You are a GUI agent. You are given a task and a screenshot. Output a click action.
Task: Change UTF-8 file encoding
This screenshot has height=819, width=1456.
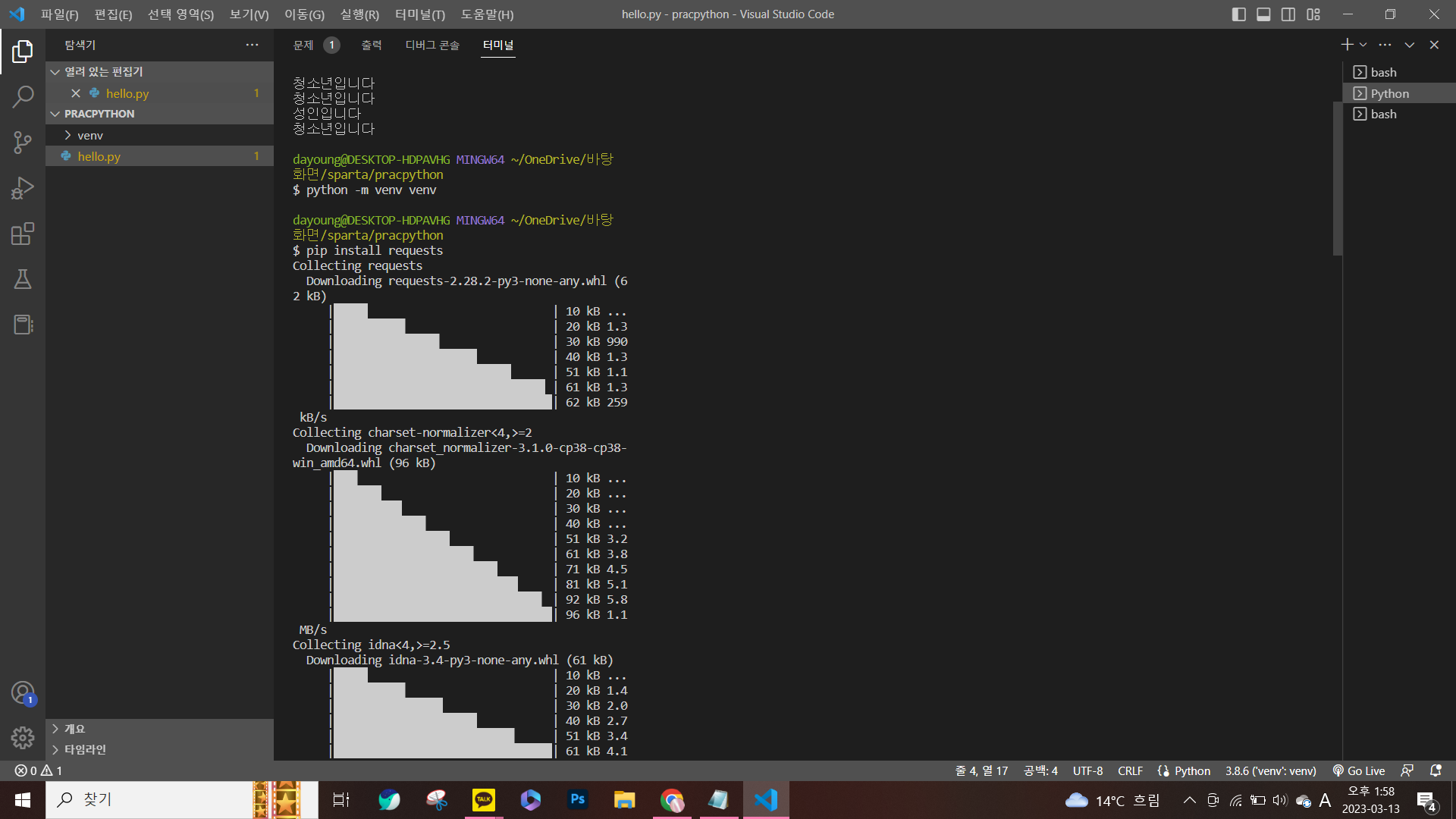click(1088, 770)
